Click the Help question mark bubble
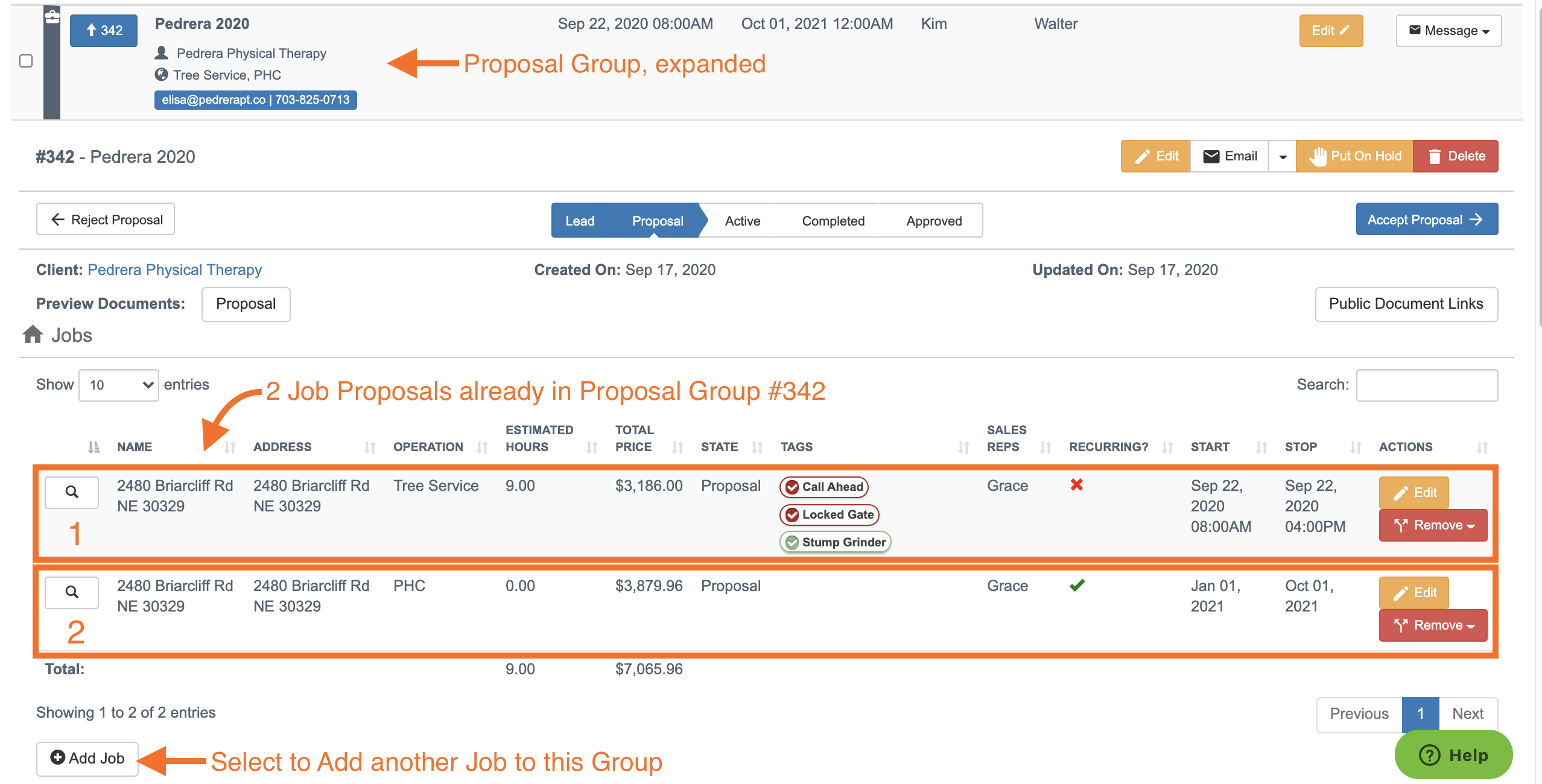 pos(1453,755)
